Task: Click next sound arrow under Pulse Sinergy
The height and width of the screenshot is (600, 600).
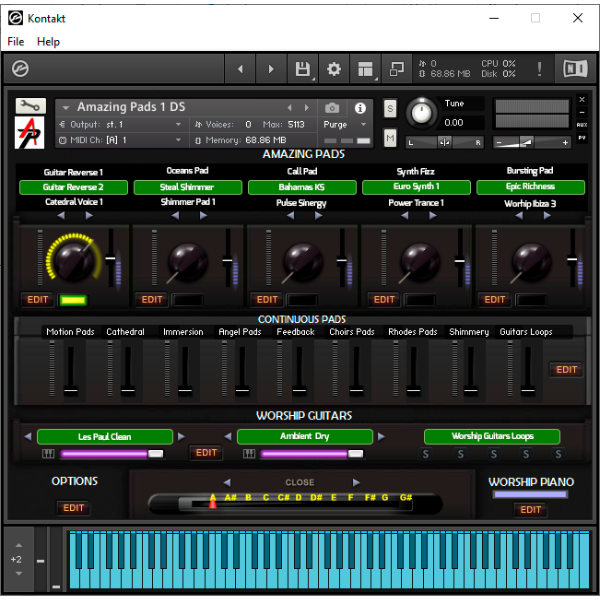Action: tap(318, 215)
